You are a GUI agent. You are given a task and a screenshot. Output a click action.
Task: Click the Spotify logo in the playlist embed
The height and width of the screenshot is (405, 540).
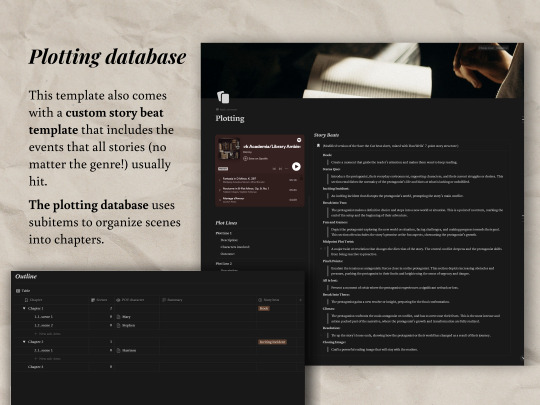[299, 140]
